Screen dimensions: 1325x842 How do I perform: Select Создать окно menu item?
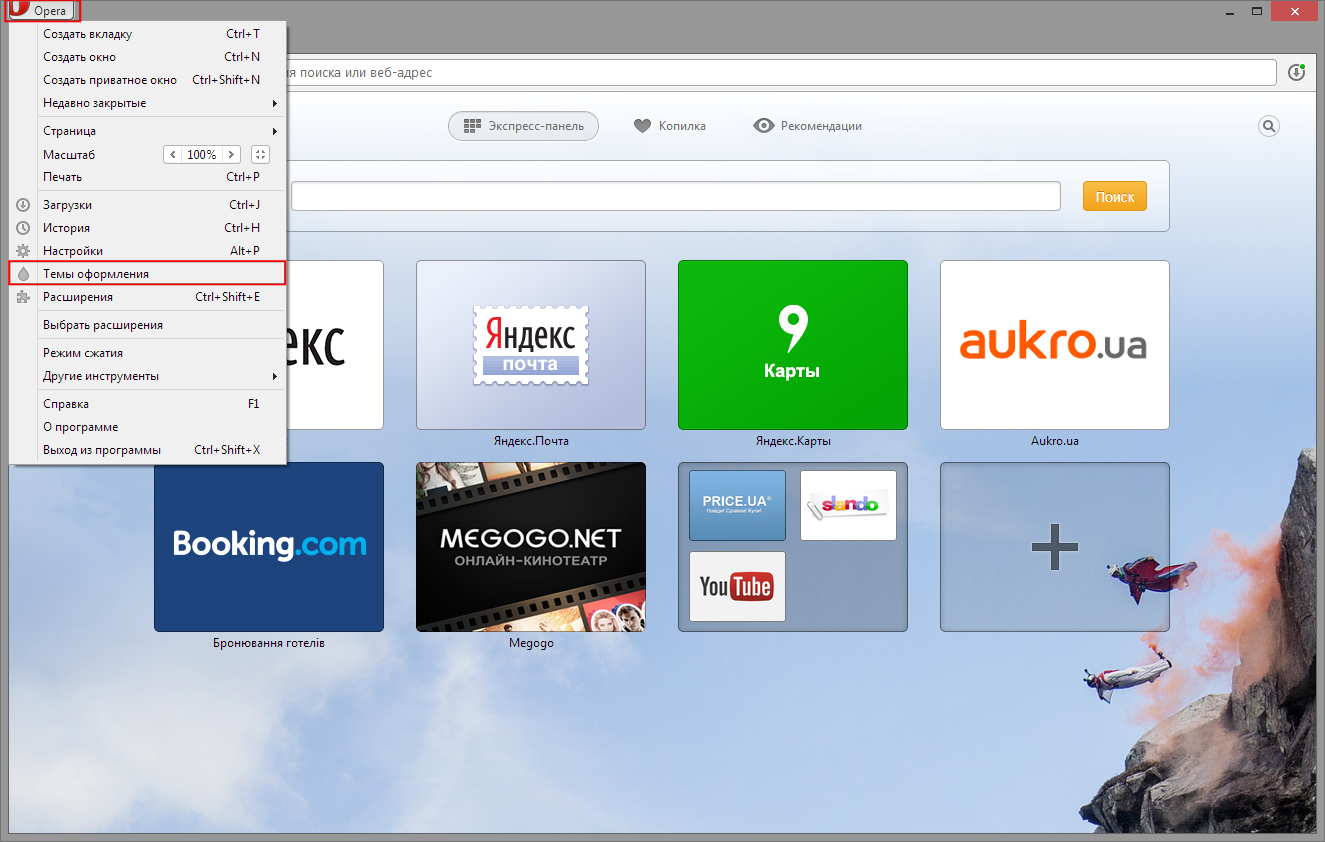coord(148,57)
